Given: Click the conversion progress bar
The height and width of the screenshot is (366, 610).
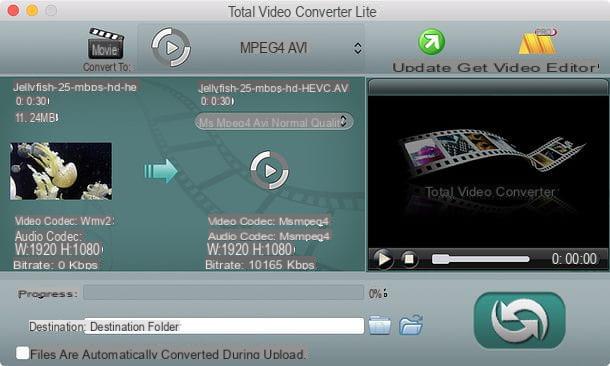Looking at the screenshot, I should pyautogui.click(x=223, y=293).
